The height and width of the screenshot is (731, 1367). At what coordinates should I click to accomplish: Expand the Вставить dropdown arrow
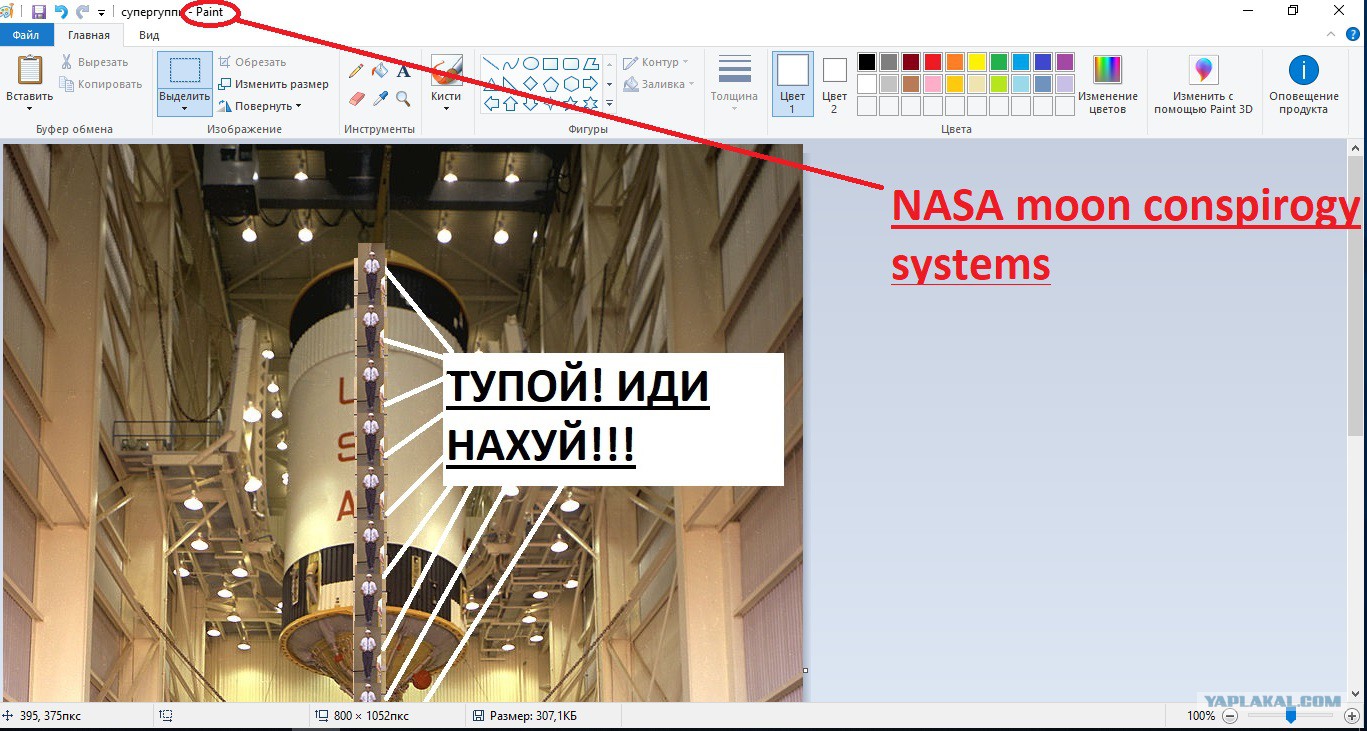click(30, 108)
